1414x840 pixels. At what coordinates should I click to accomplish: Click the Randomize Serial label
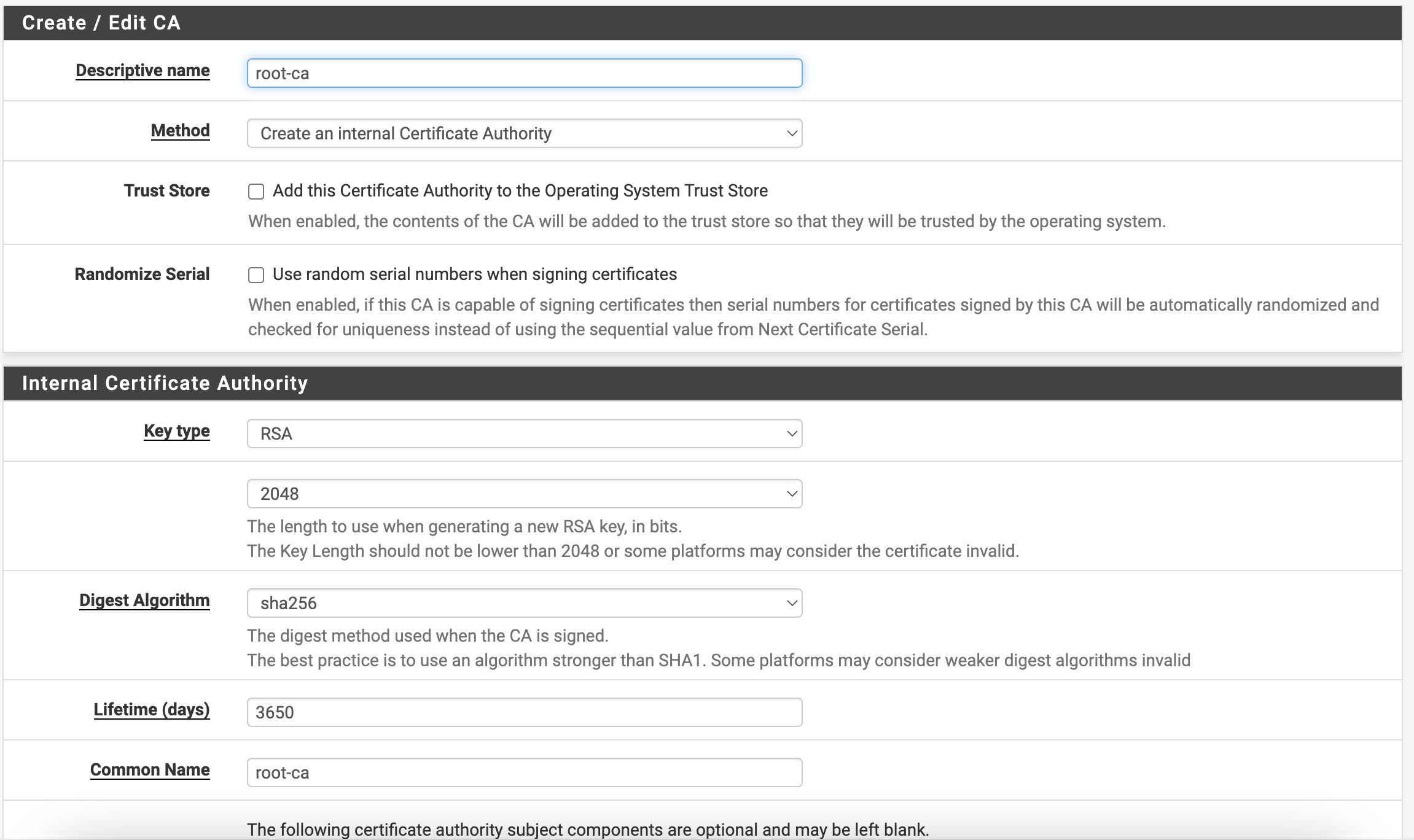click(142, 274)
